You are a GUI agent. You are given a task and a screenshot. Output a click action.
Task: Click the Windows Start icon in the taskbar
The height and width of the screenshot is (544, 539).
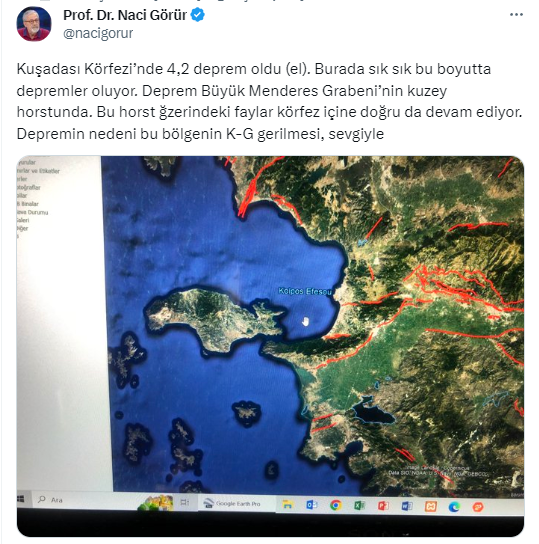(21, 499)
